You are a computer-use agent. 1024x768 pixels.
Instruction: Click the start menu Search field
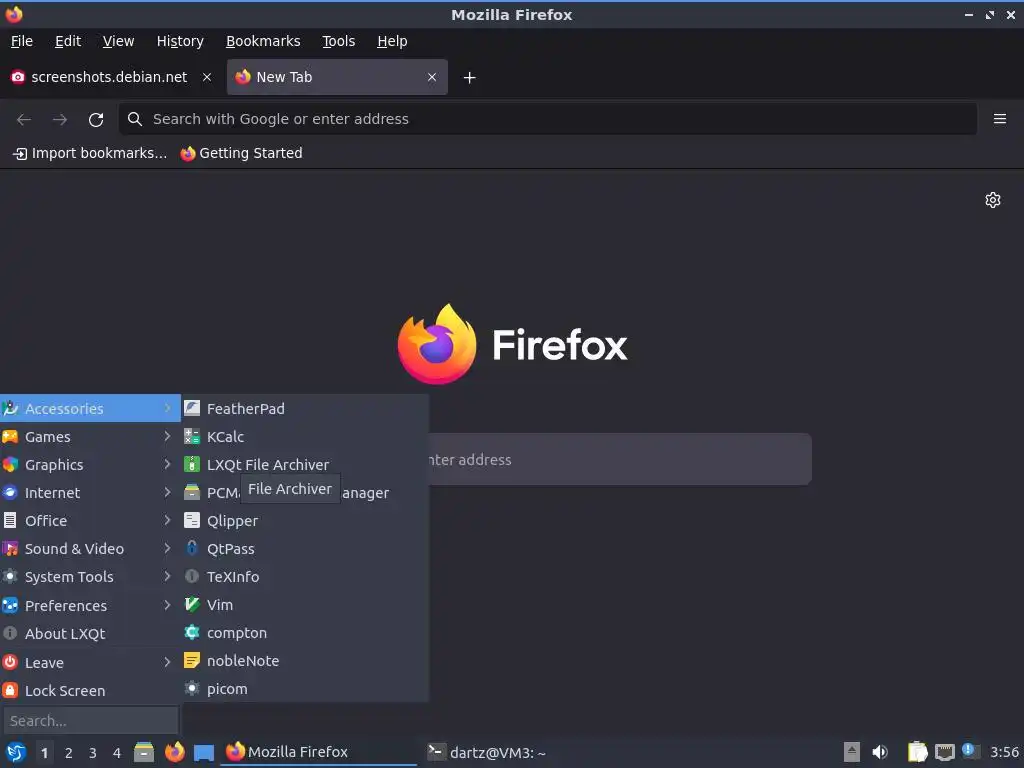pos(90,720)
